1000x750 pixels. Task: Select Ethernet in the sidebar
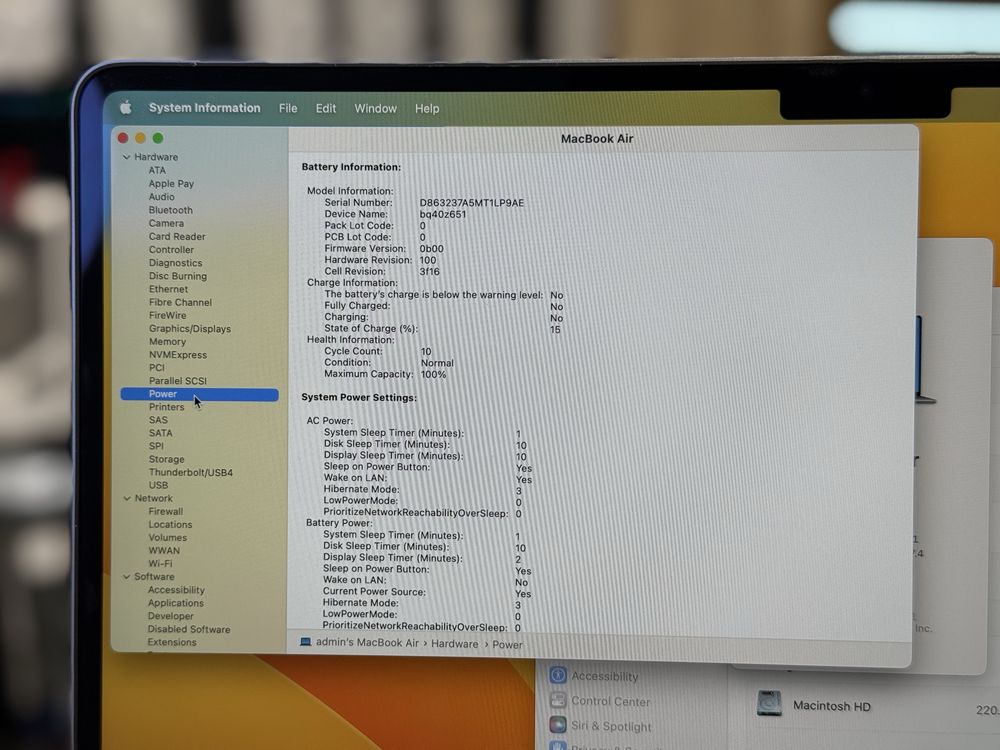[168, 289]
